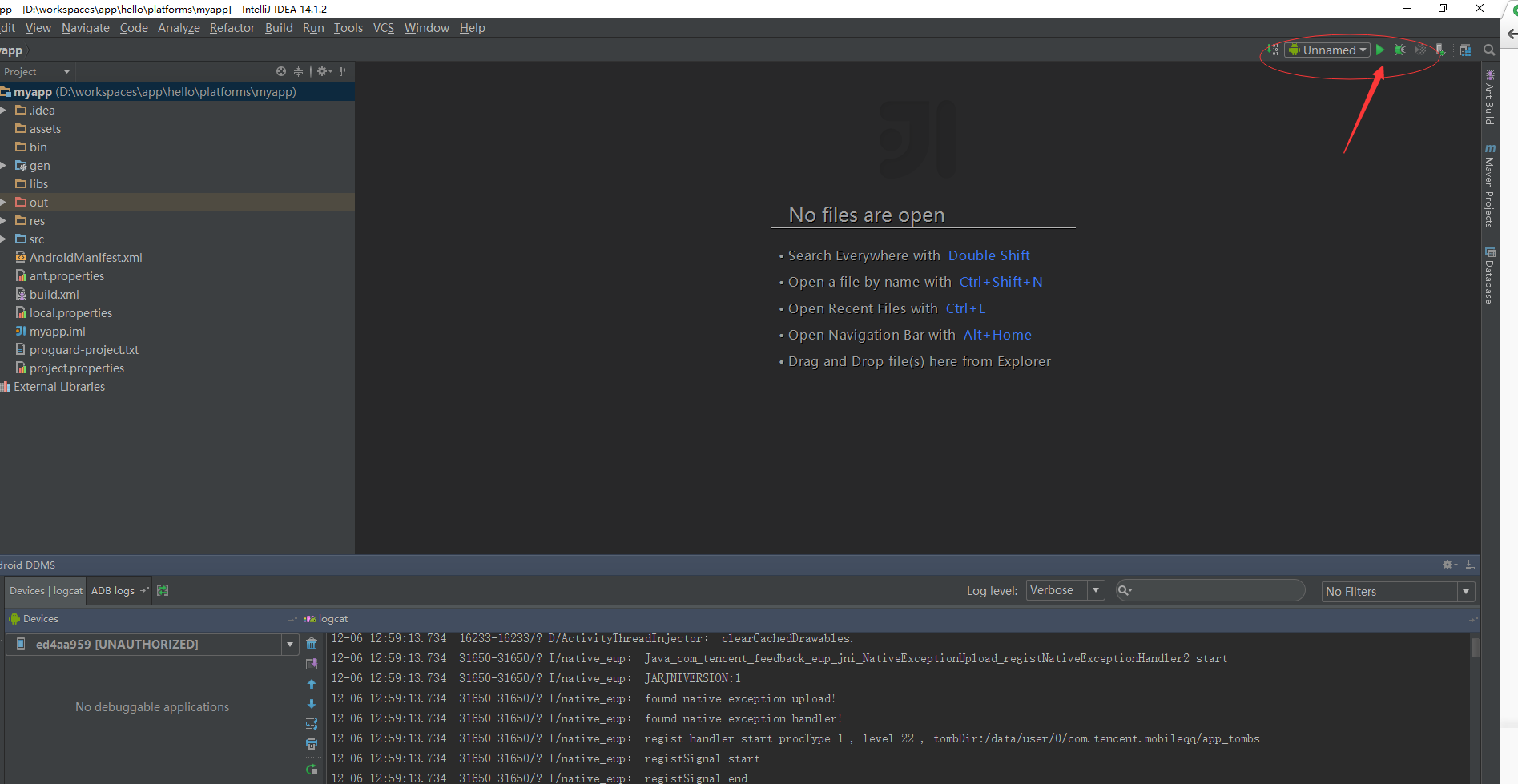Click the Make Project icon in the toolbar
Screen dimensions: 1518x784
pyautogui.click(x=1273, y=50)
